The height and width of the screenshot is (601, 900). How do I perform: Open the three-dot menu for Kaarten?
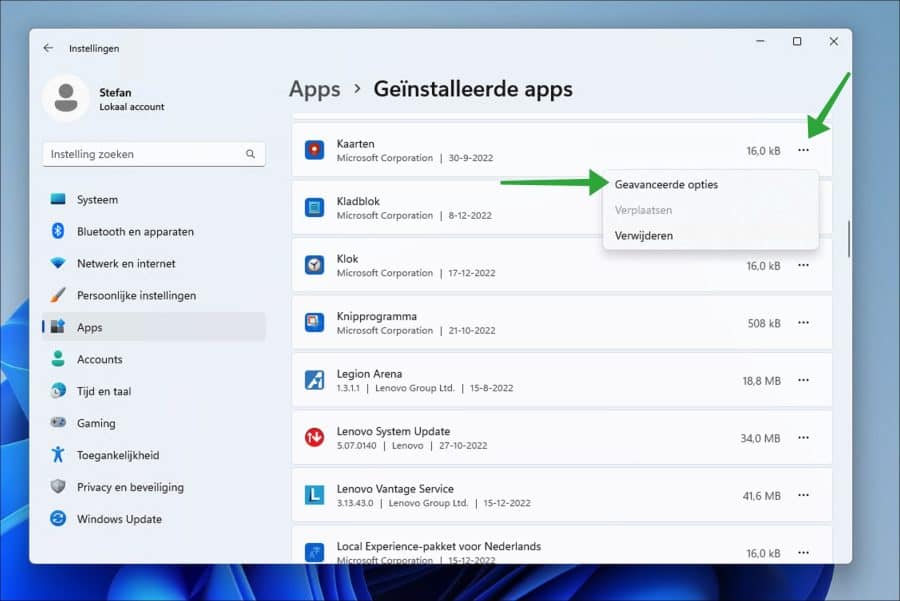[x=803, y=150]
